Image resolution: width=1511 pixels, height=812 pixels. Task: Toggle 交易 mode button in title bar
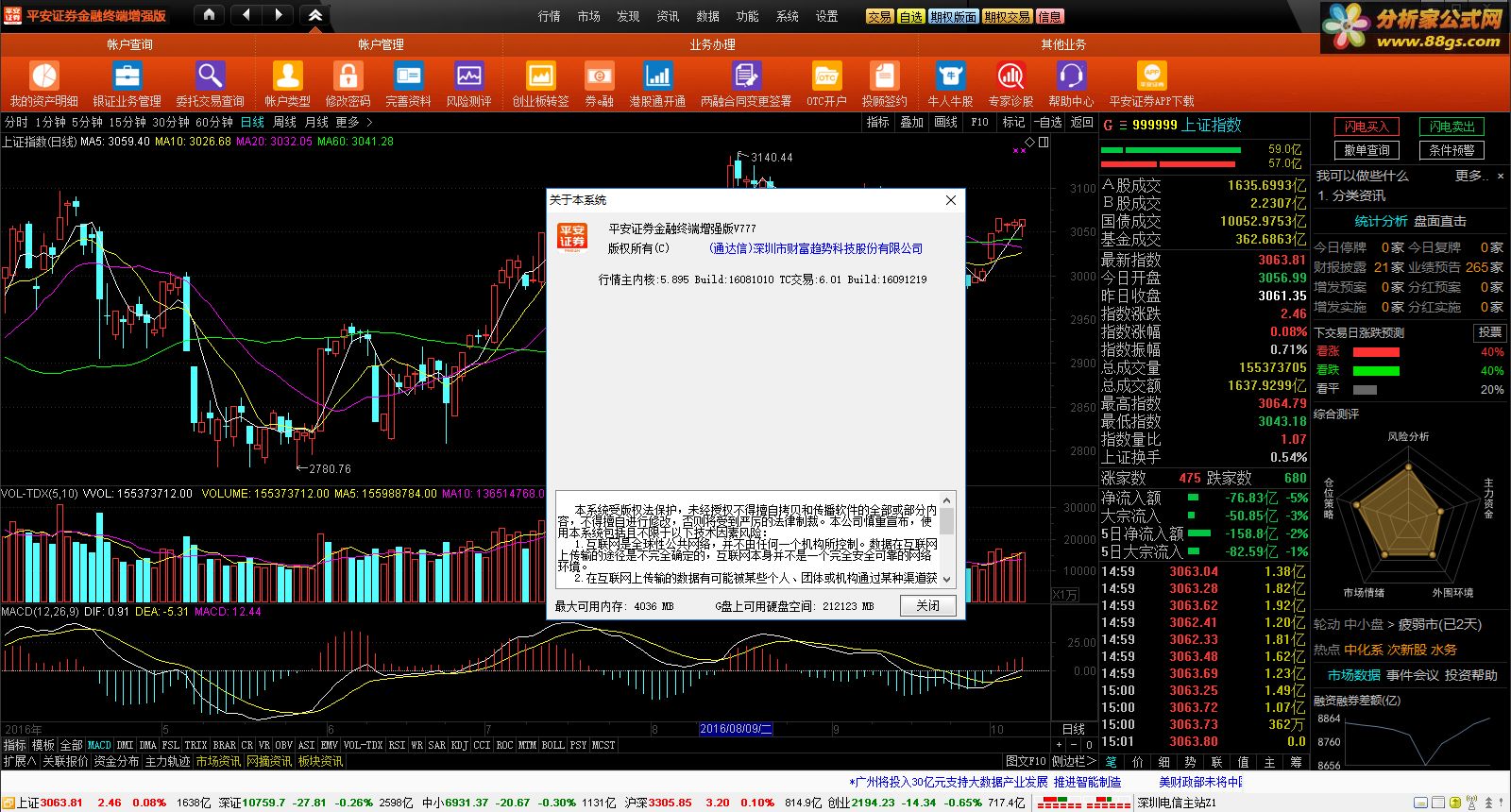879,16
